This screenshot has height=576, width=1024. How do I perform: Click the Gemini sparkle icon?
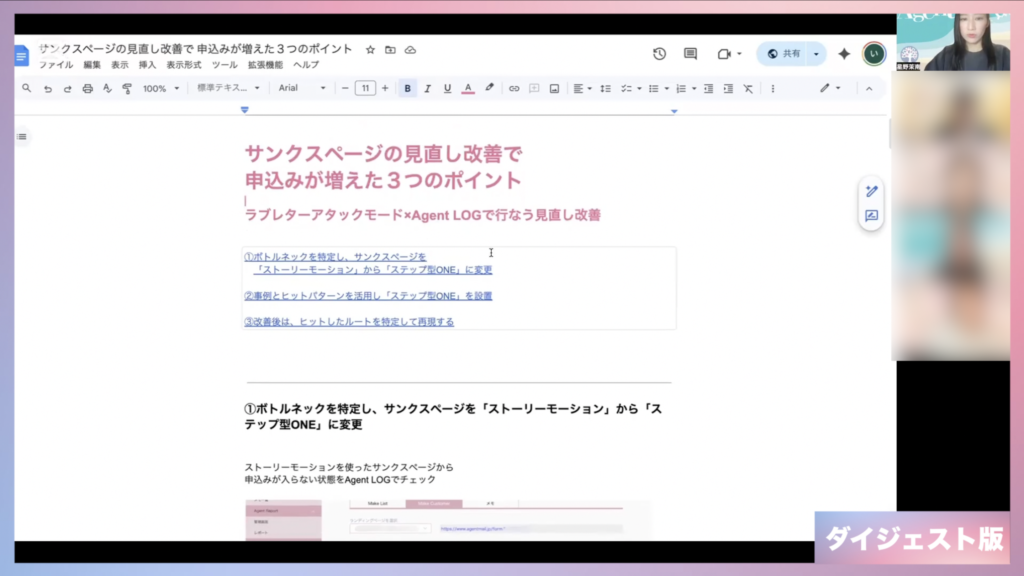click(844, 54)
